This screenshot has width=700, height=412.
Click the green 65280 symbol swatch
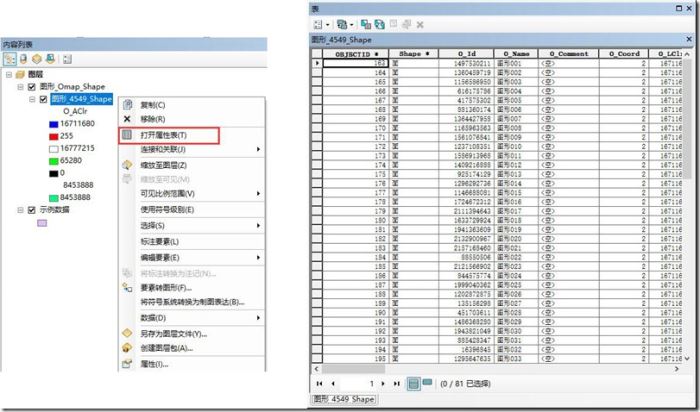(x=54, y=161)
